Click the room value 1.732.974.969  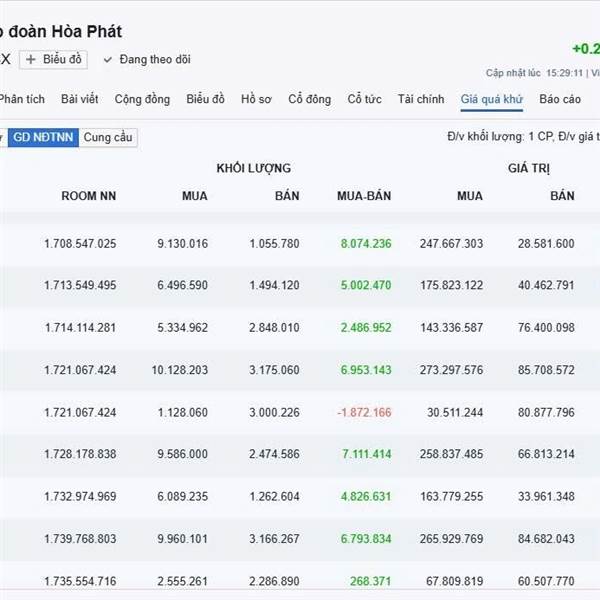(80, 497)
